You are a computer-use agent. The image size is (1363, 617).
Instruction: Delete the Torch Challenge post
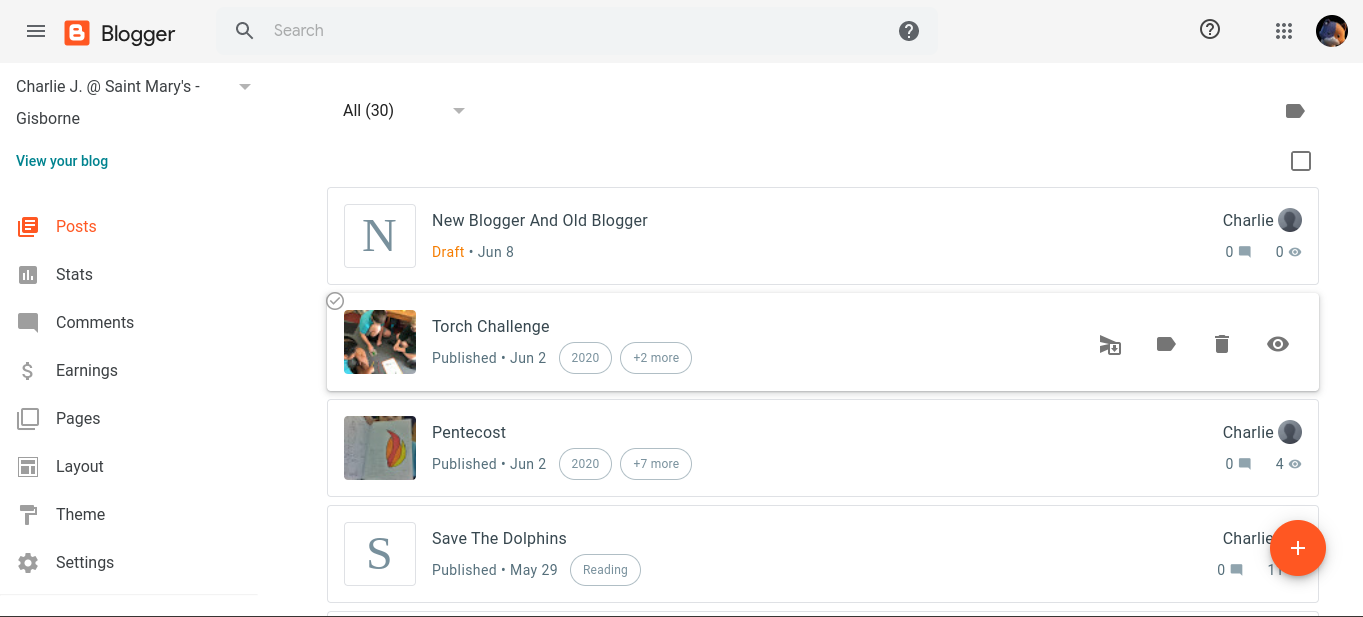(1221, 344)
